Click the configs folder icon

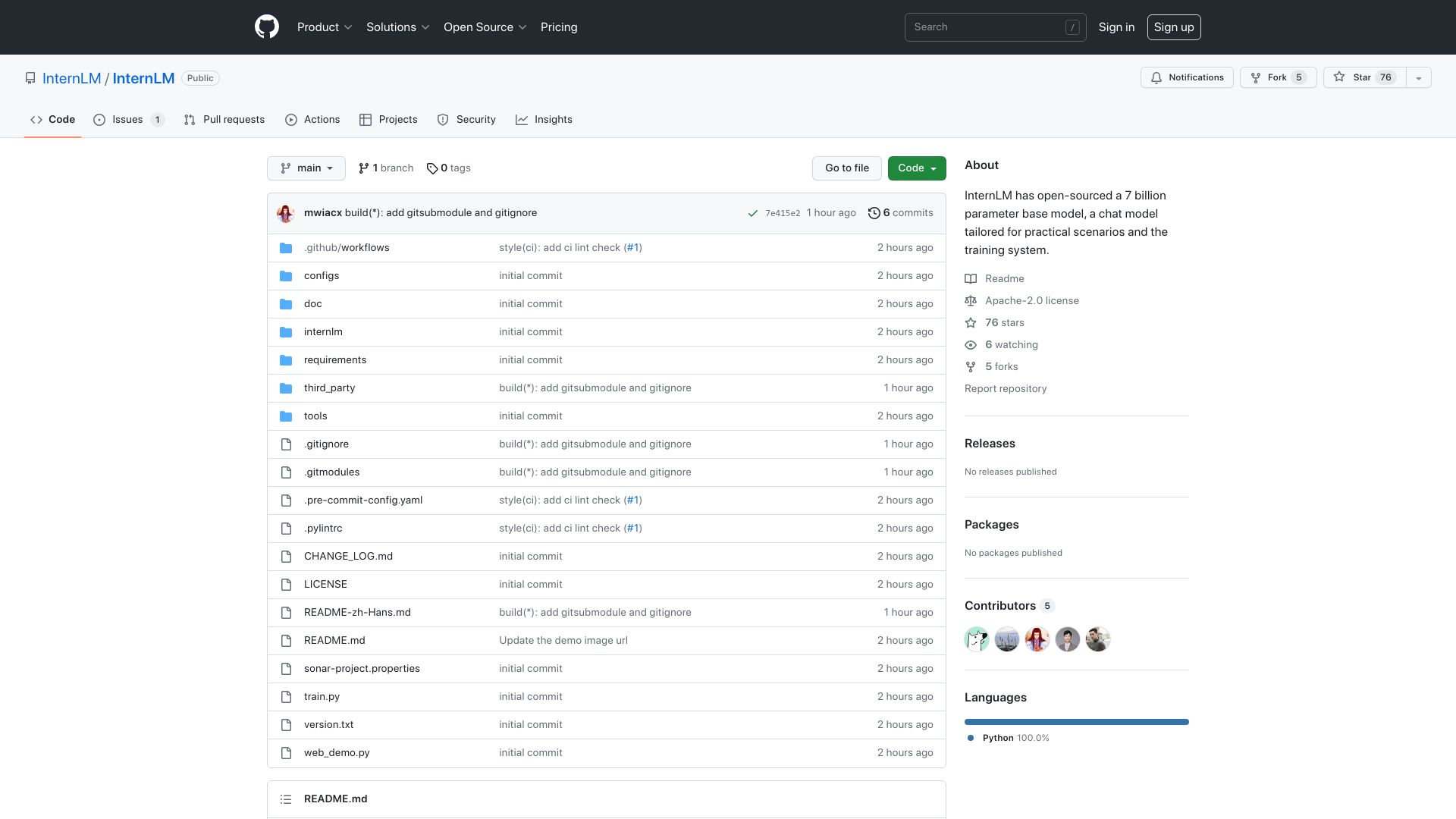(286, 276)
